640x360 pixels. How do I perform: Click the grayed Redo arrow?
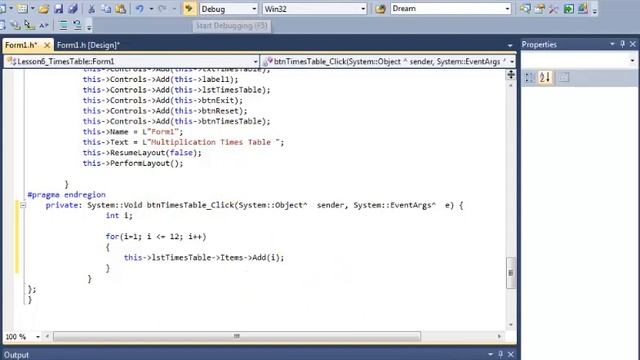(162, 9)
